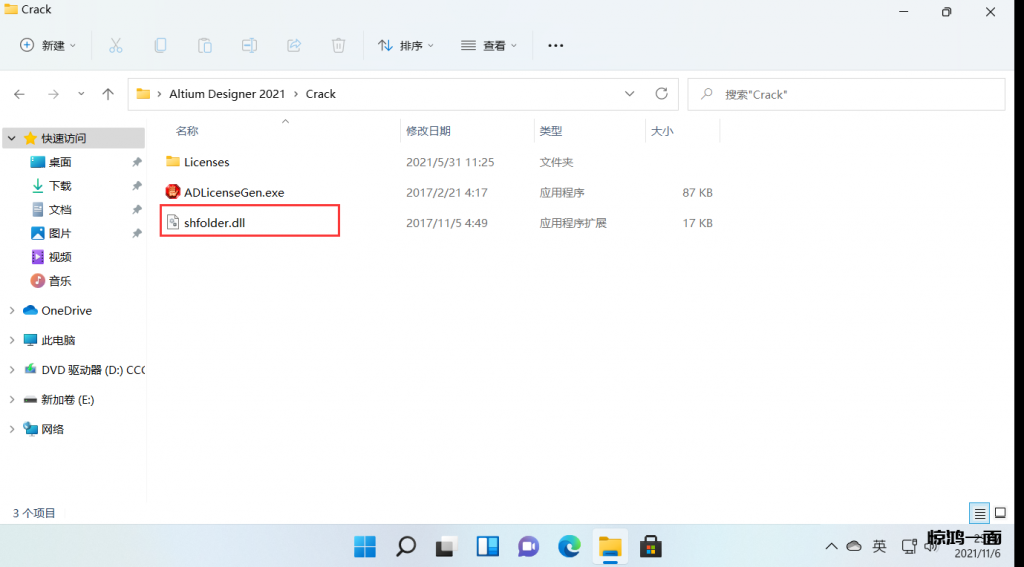This screenshot has width=1024, height=567.
Task: Switch to large thumbnails view toggle
Action: coord(1000,513)
